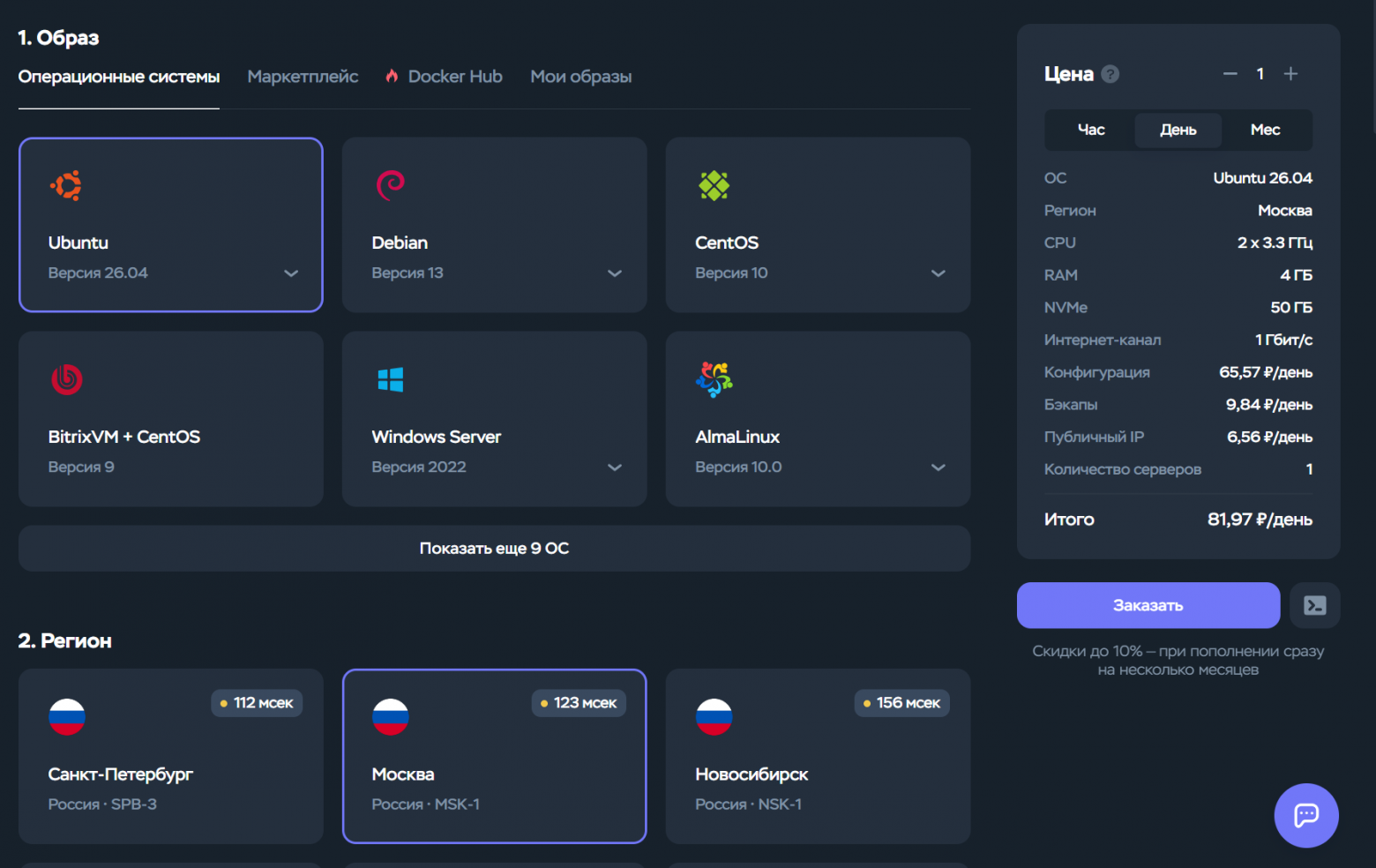Screen dimensions: 1376x868
Task: Click the Публичный IP price 6,56 ₽/день
Action: click(x=1269, y=437)
